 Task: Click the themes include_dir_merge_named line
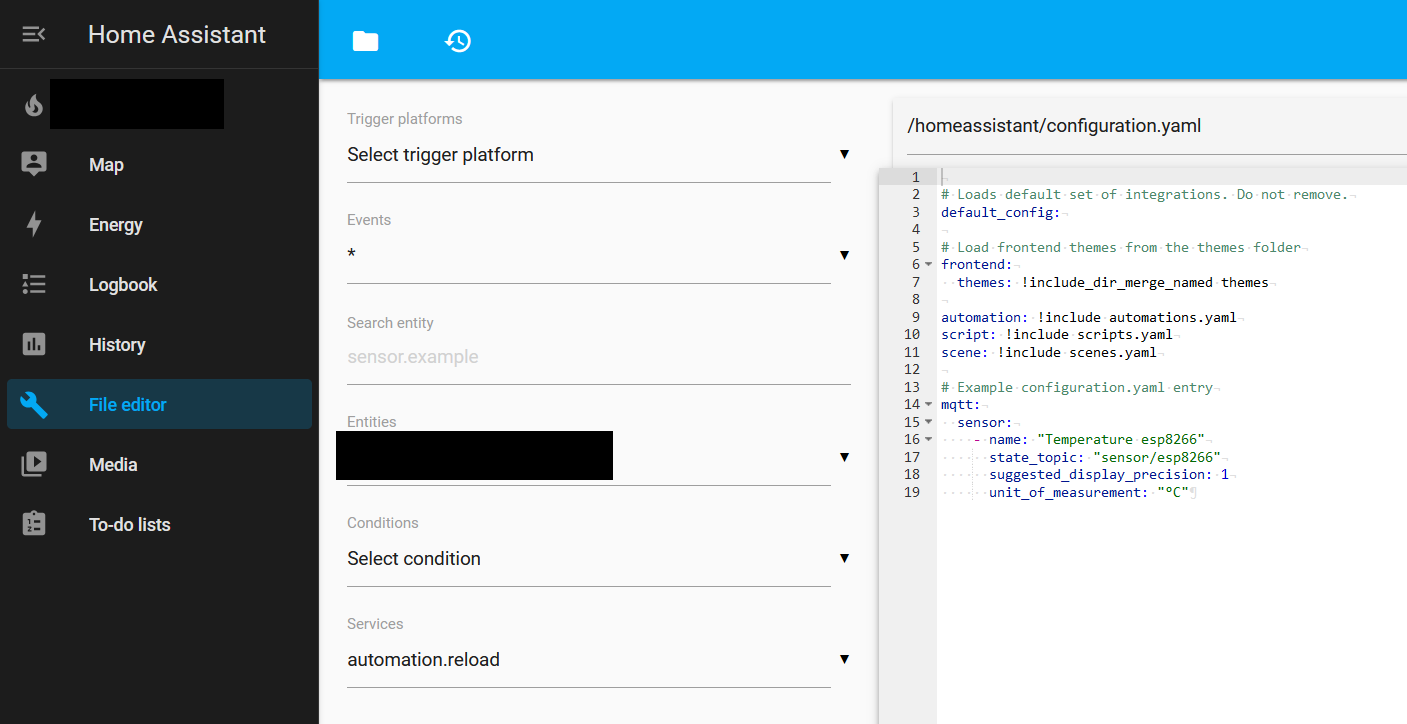tap(1113, 282)
